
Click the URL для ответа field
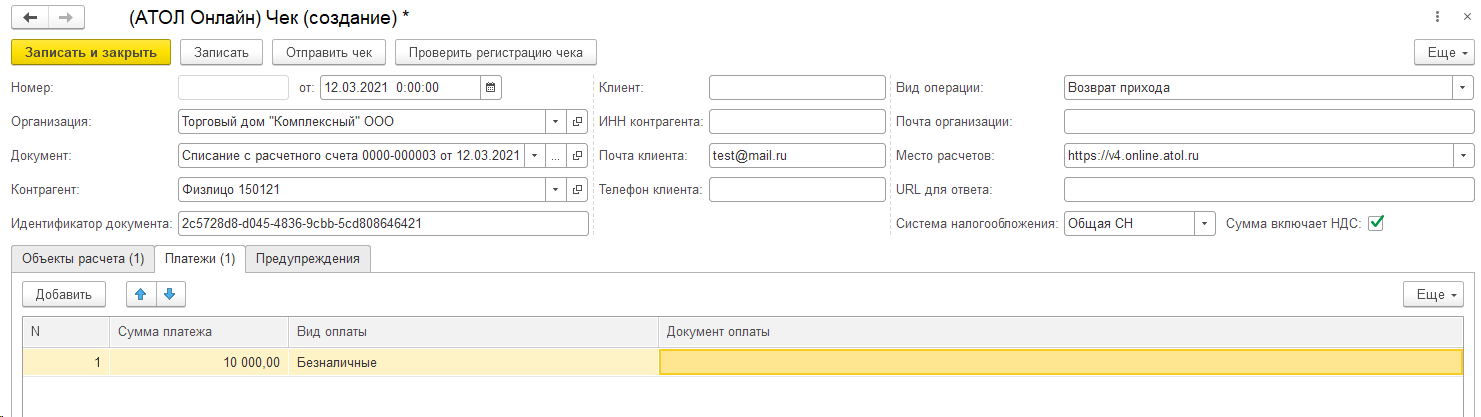[x=1269, y=189]
